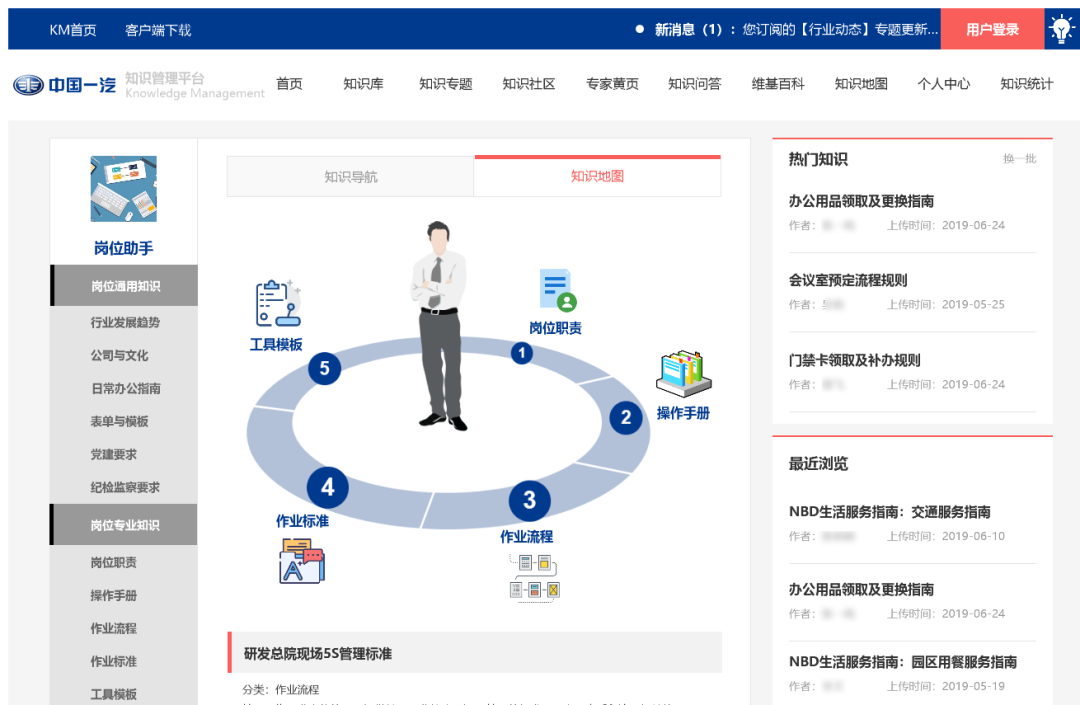Click the 分类：作业流程 label
This screenshot has height=705, width=1080.
(x=280, y=689)
